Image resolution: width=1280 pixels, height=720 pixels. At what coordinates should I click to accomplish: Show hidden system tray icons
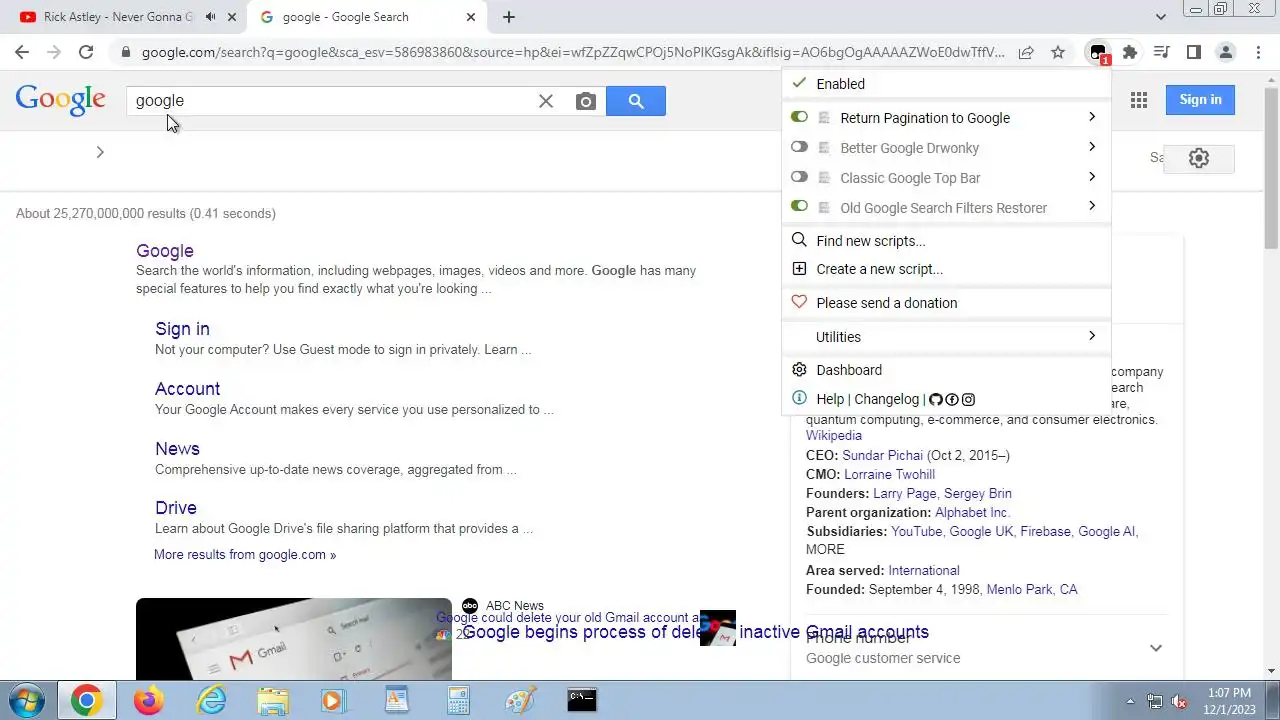[x=1131, y=701]
